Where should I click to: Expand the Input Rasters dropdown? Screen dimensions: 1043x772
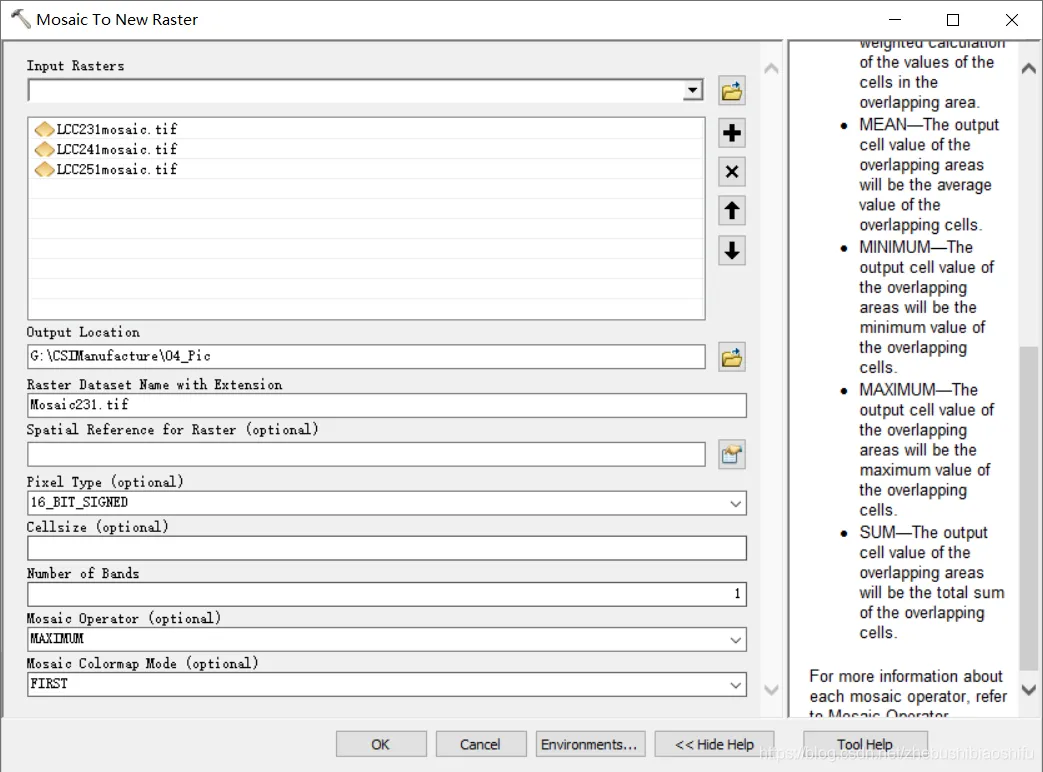(x=693, y=91)
